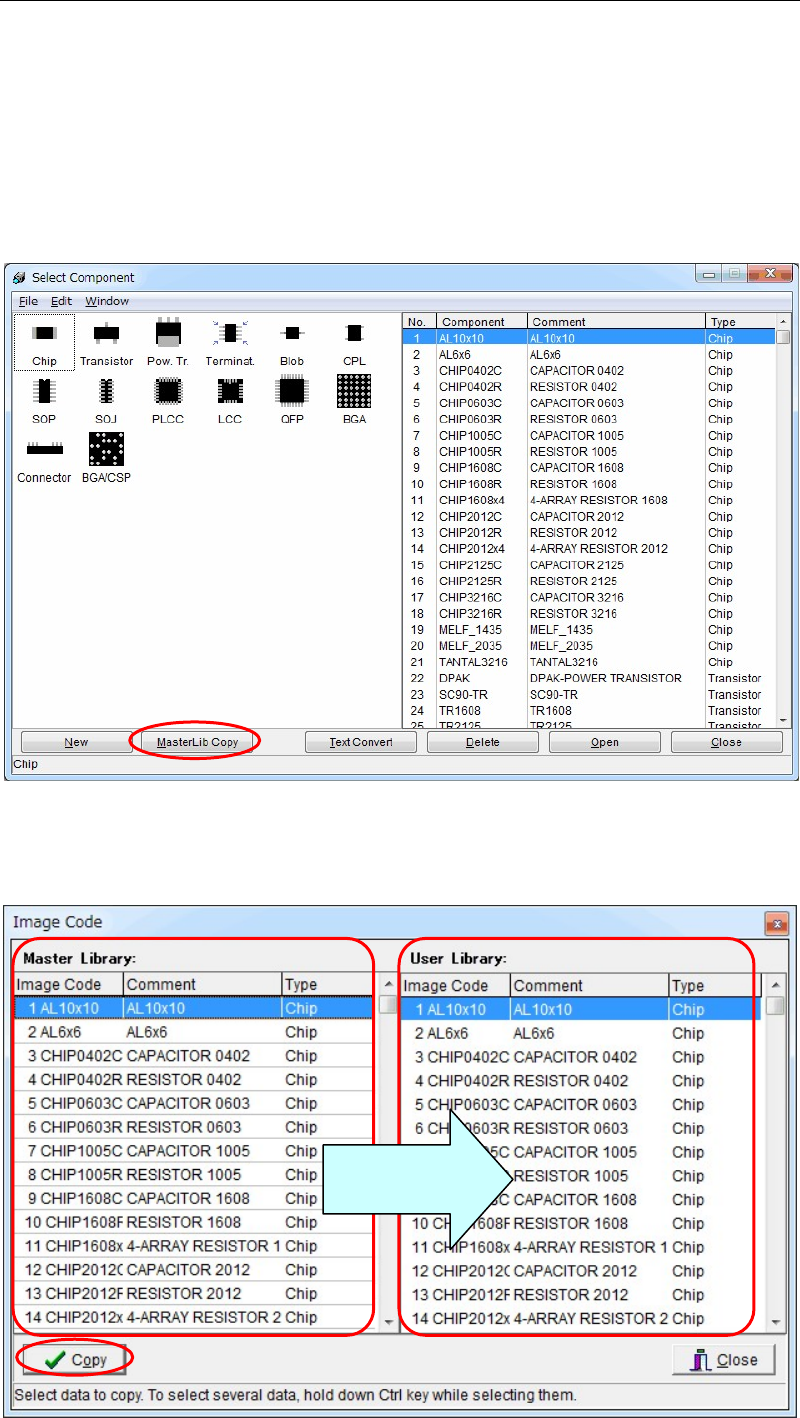Sort by Component column header
The height and width of the screenshot is (1418, 800).
pos(482,322)
